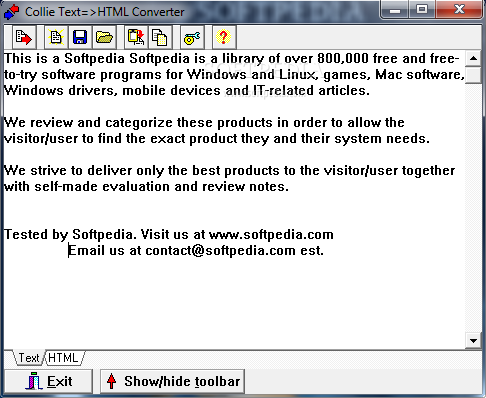This screenshot has width=486, height=398.
Task: Create a new document with the toolbar icon
Action: point(56,37)
